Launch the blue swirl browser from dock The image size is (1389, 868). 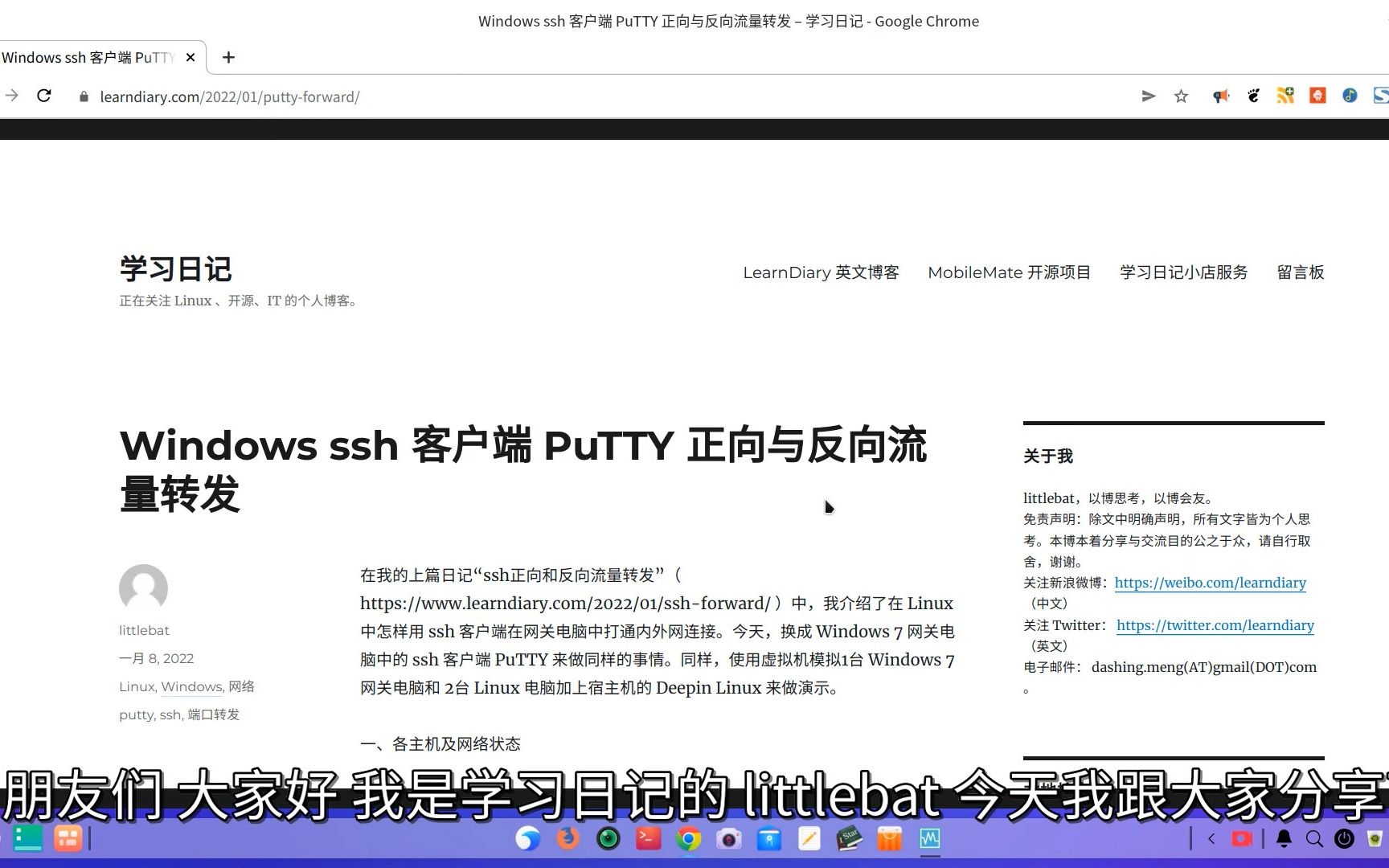point(527,838)
